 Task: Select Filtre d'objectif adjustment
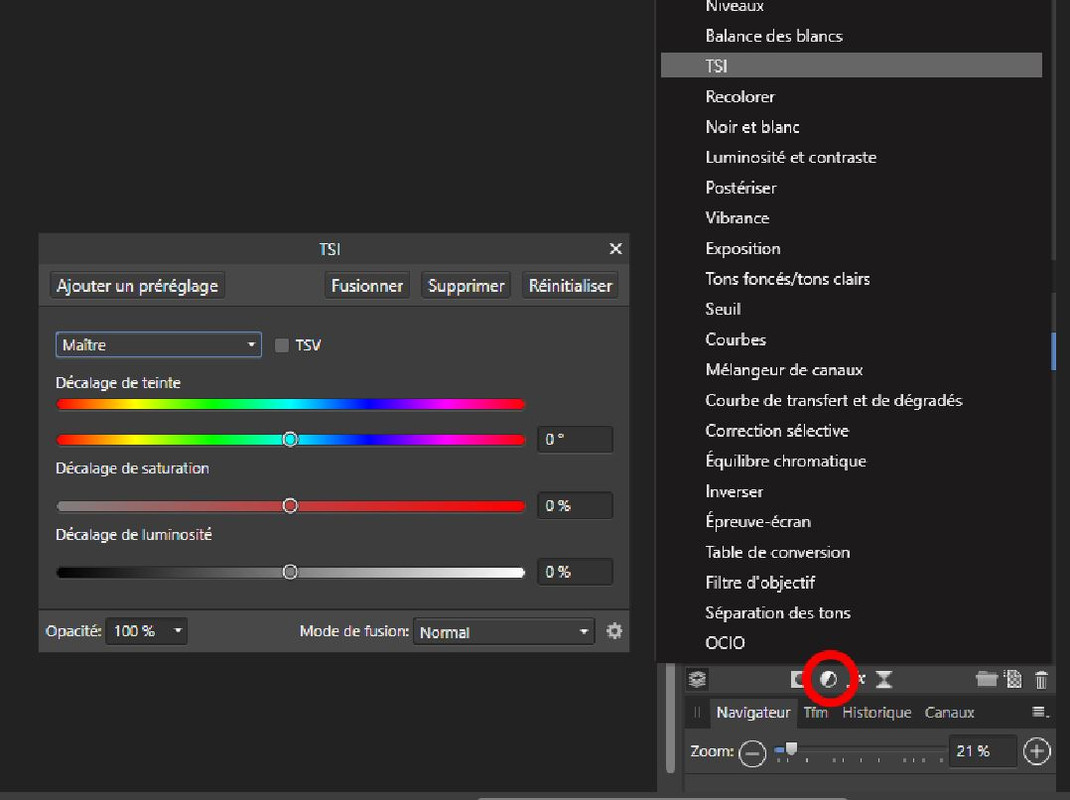[851, 582]
